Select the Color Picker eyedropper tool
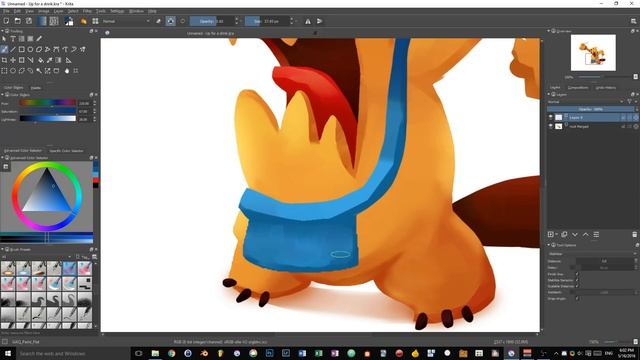The image size is (640, 360). click(x=49, y=60)
